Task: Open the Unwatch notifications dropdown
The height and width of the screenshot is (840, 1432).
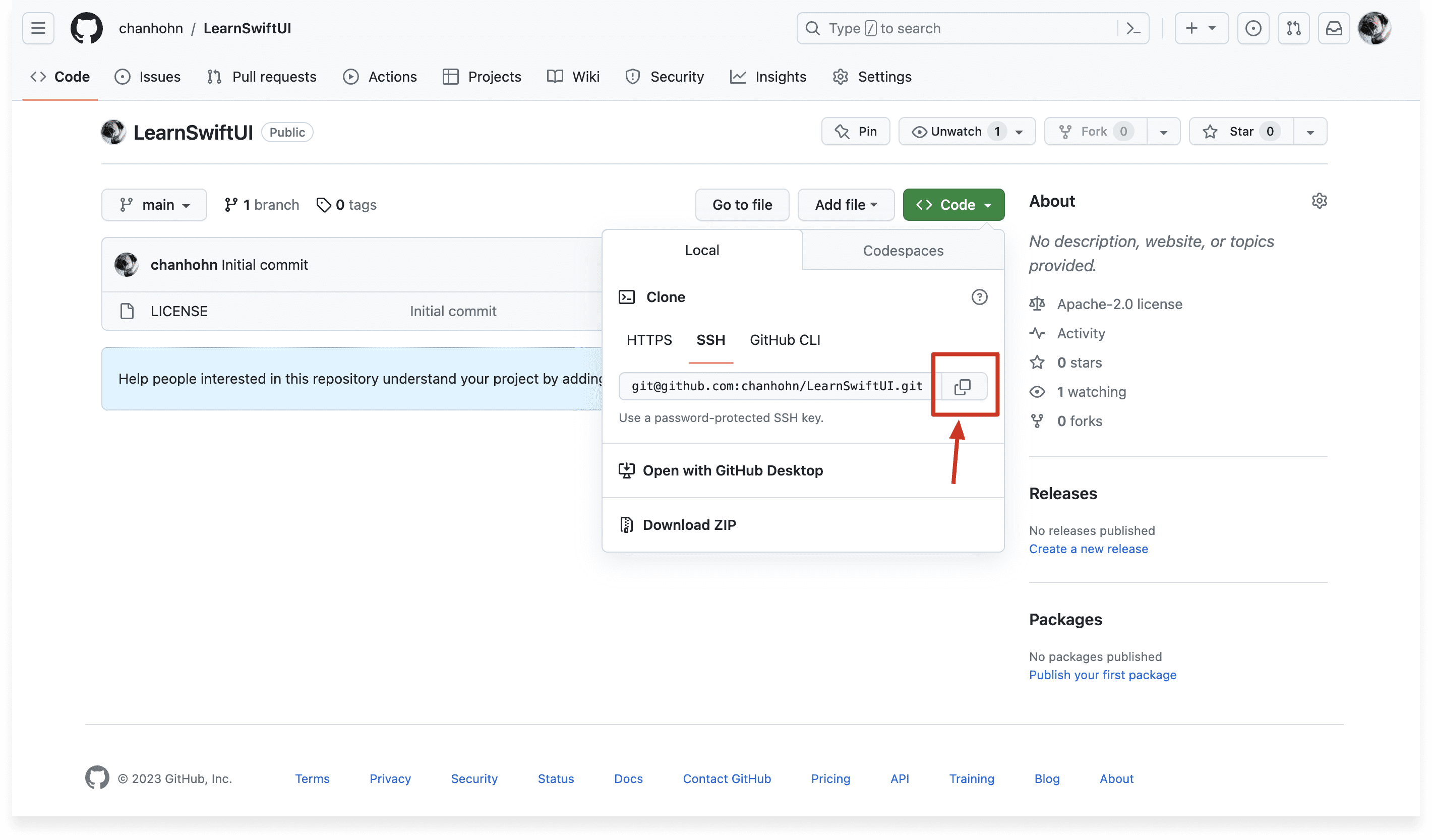Action: 967,131
